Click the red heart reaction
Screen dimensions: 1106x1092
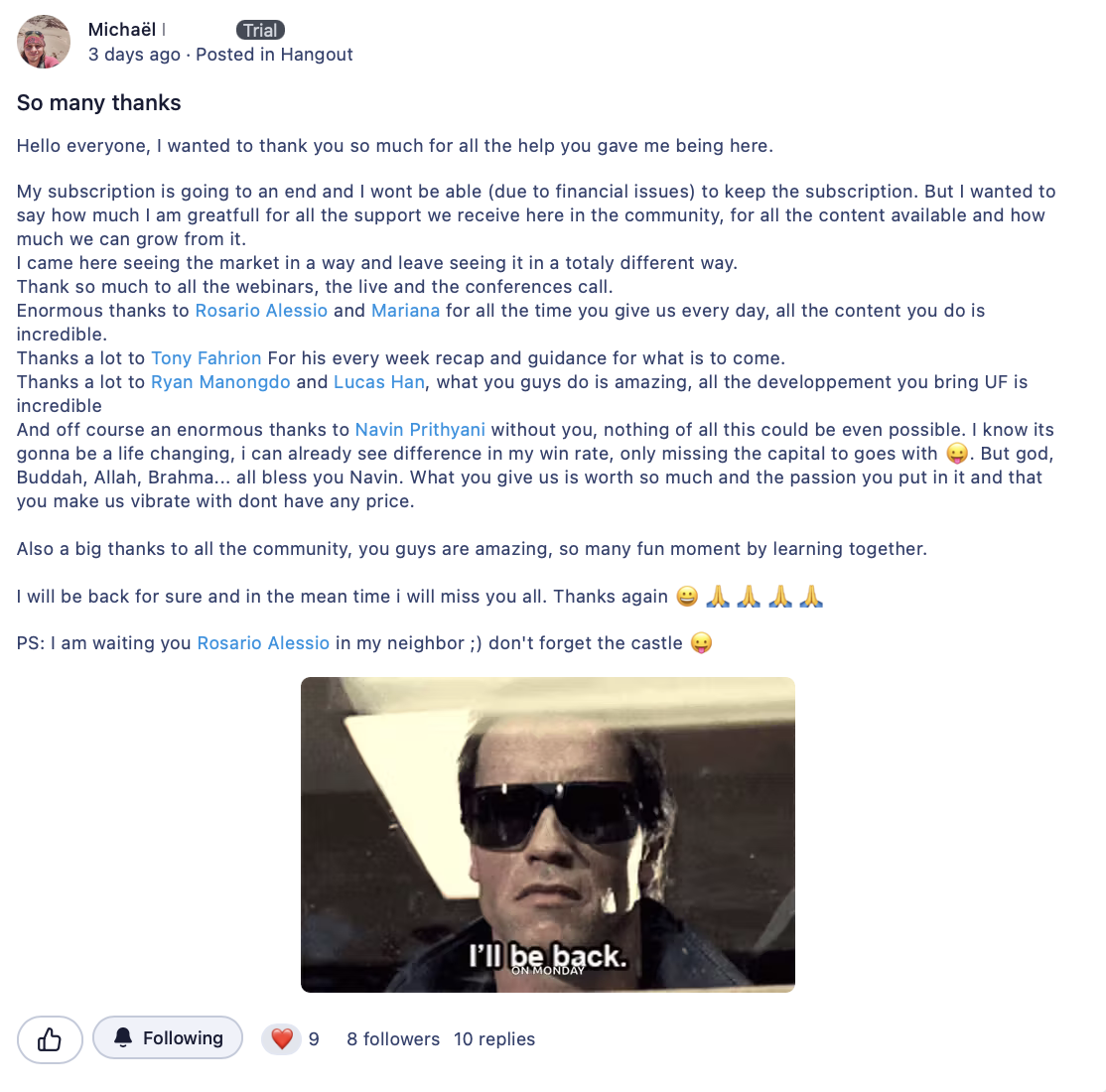281,1039
